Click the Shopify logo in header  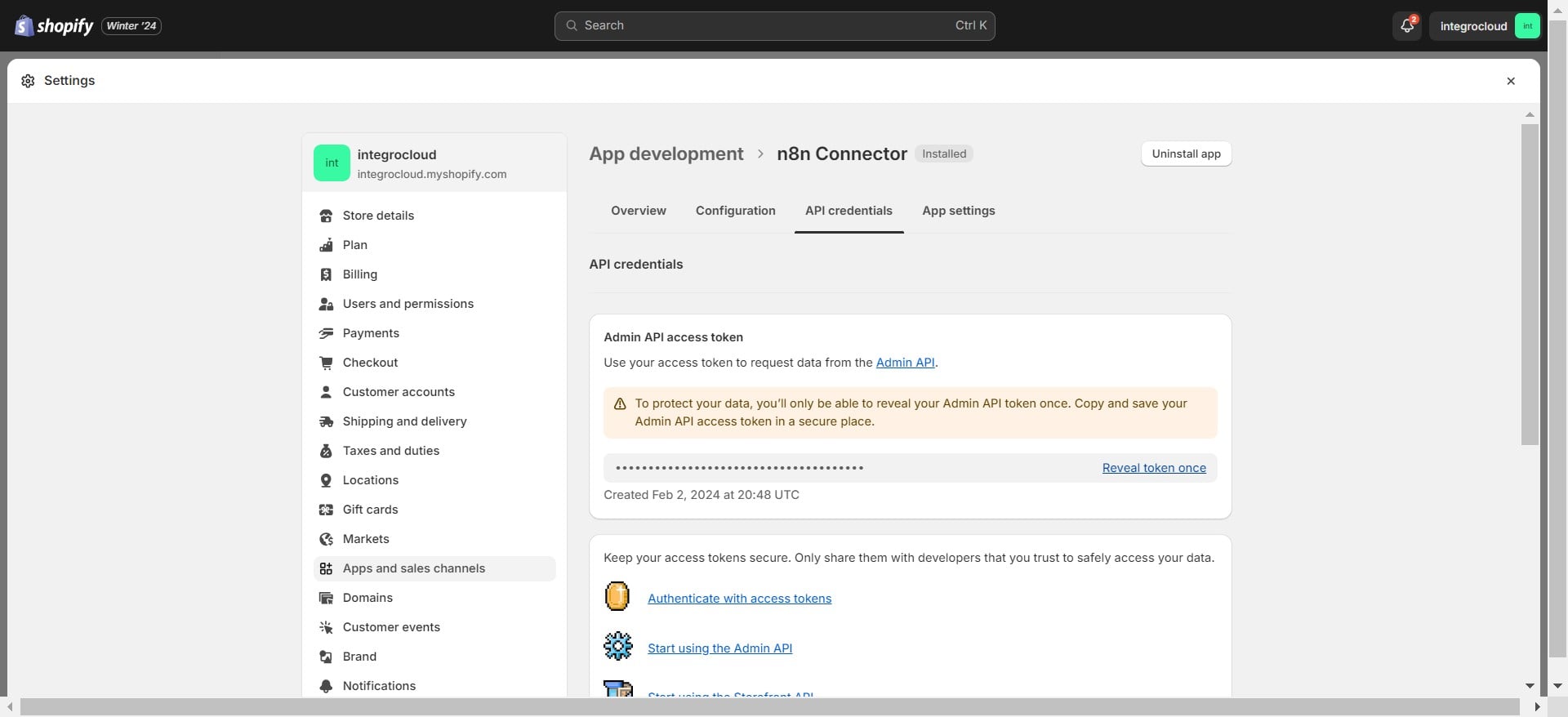pos(54,26)
